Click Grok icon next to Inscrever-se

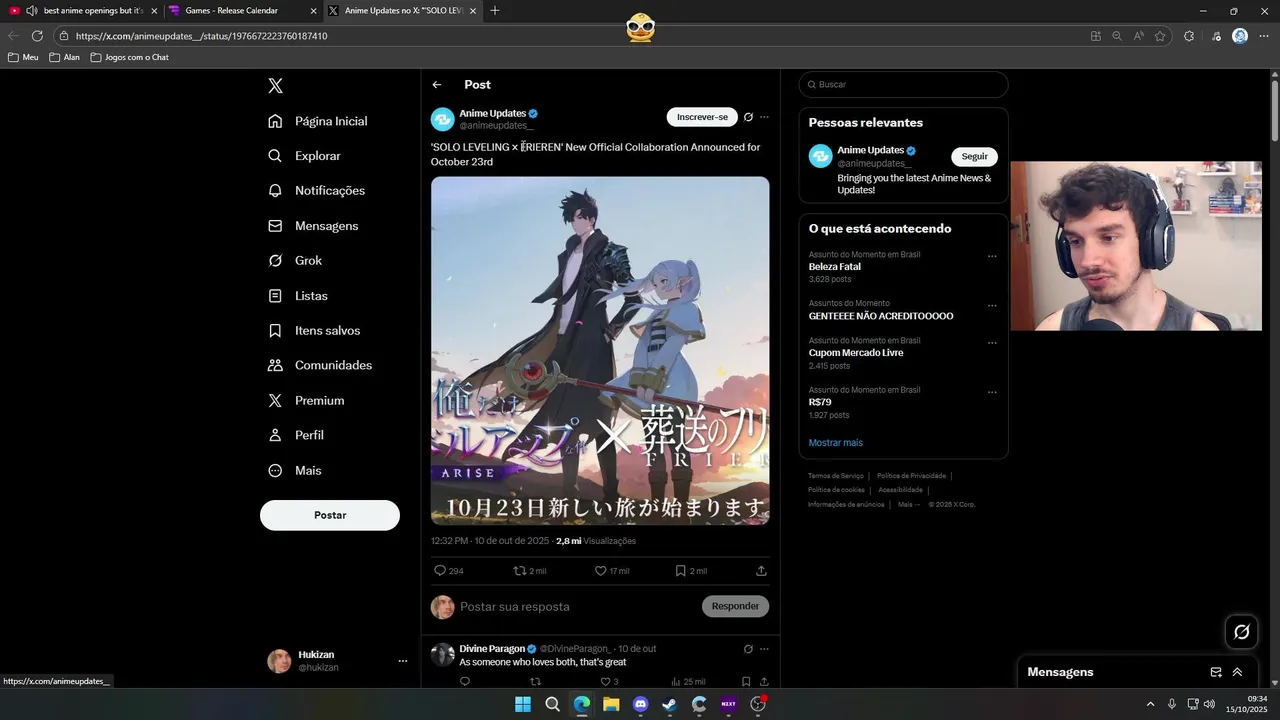(x=748, y=117)
